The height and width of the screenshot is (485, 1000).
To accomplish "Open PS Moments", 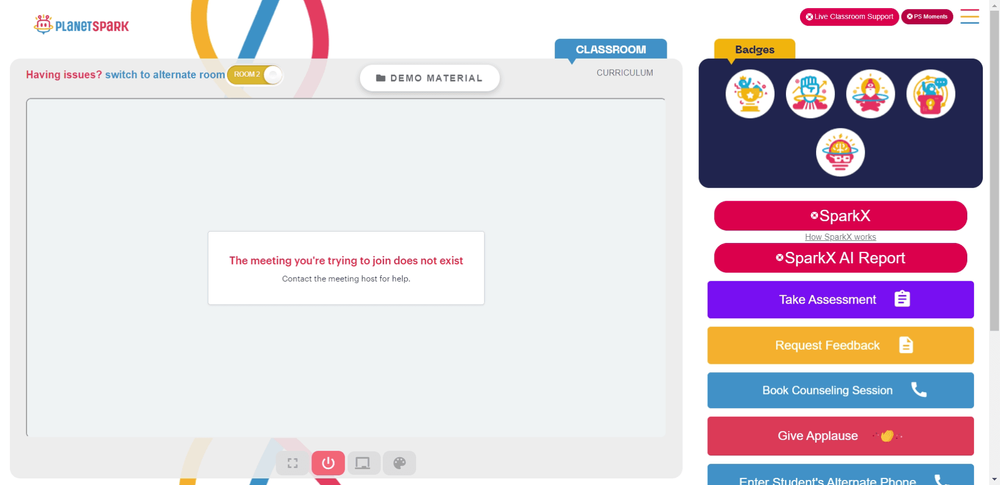I will tap(927, 17).
